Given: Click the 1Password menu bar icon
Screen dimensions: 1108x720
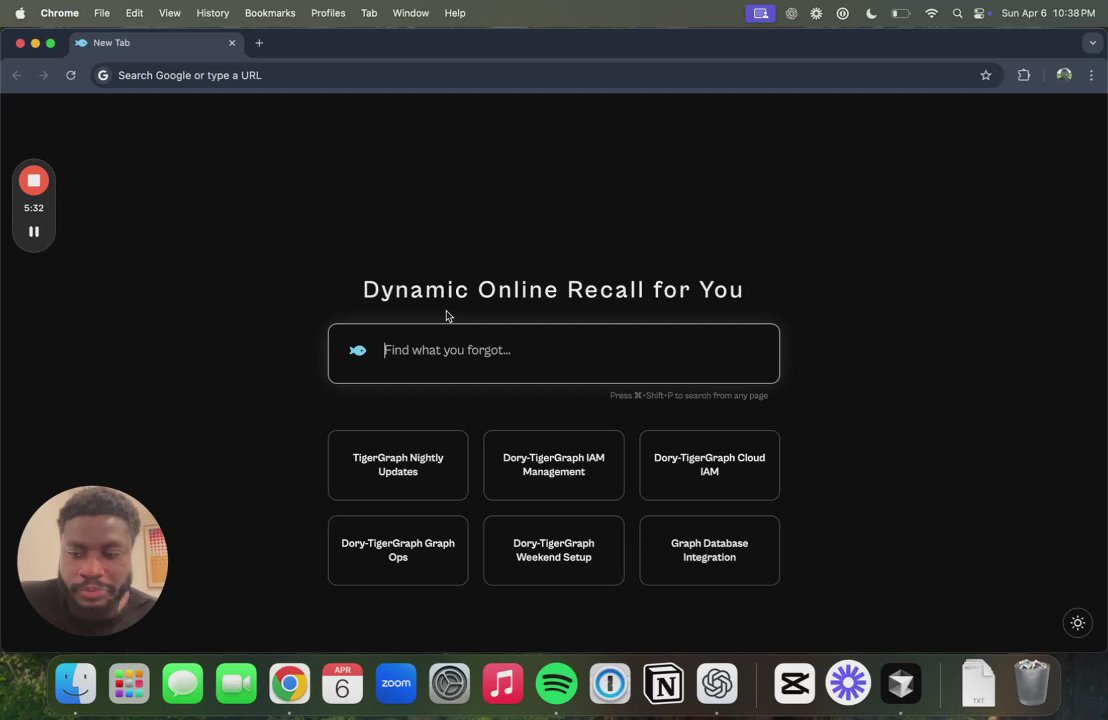Looking at the screenshot, I should pyautogui.click(x=842, y=13).
